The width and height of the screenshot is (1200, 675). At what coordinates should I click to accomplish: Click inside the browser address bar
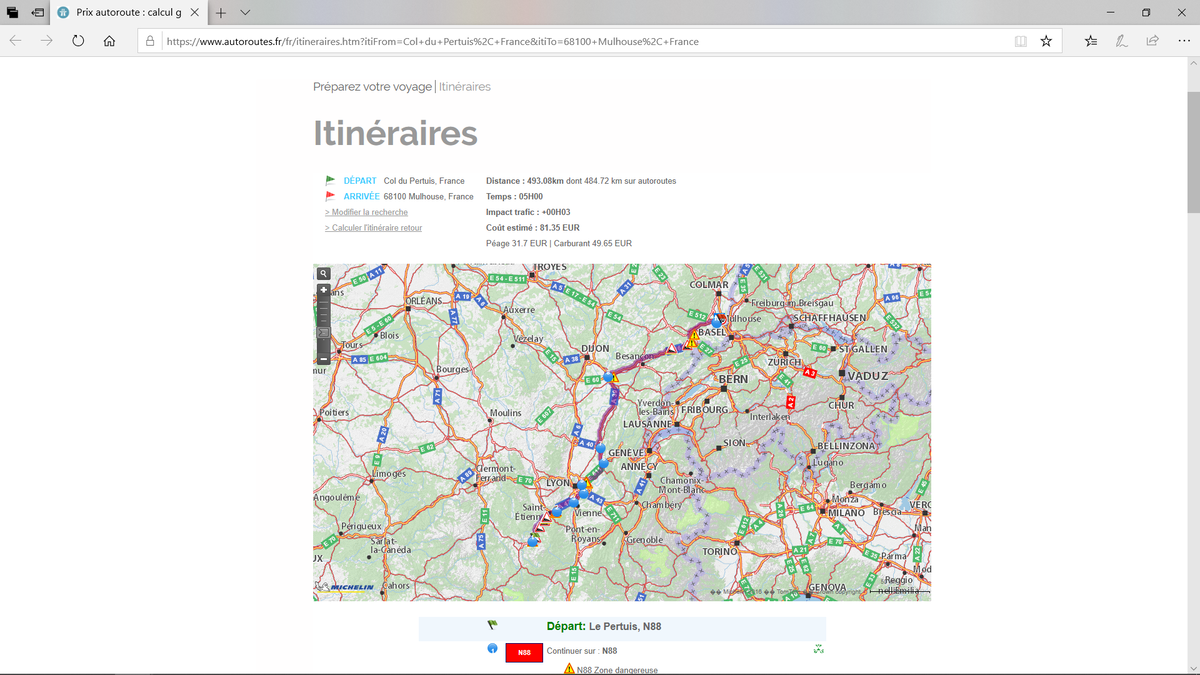500,41
